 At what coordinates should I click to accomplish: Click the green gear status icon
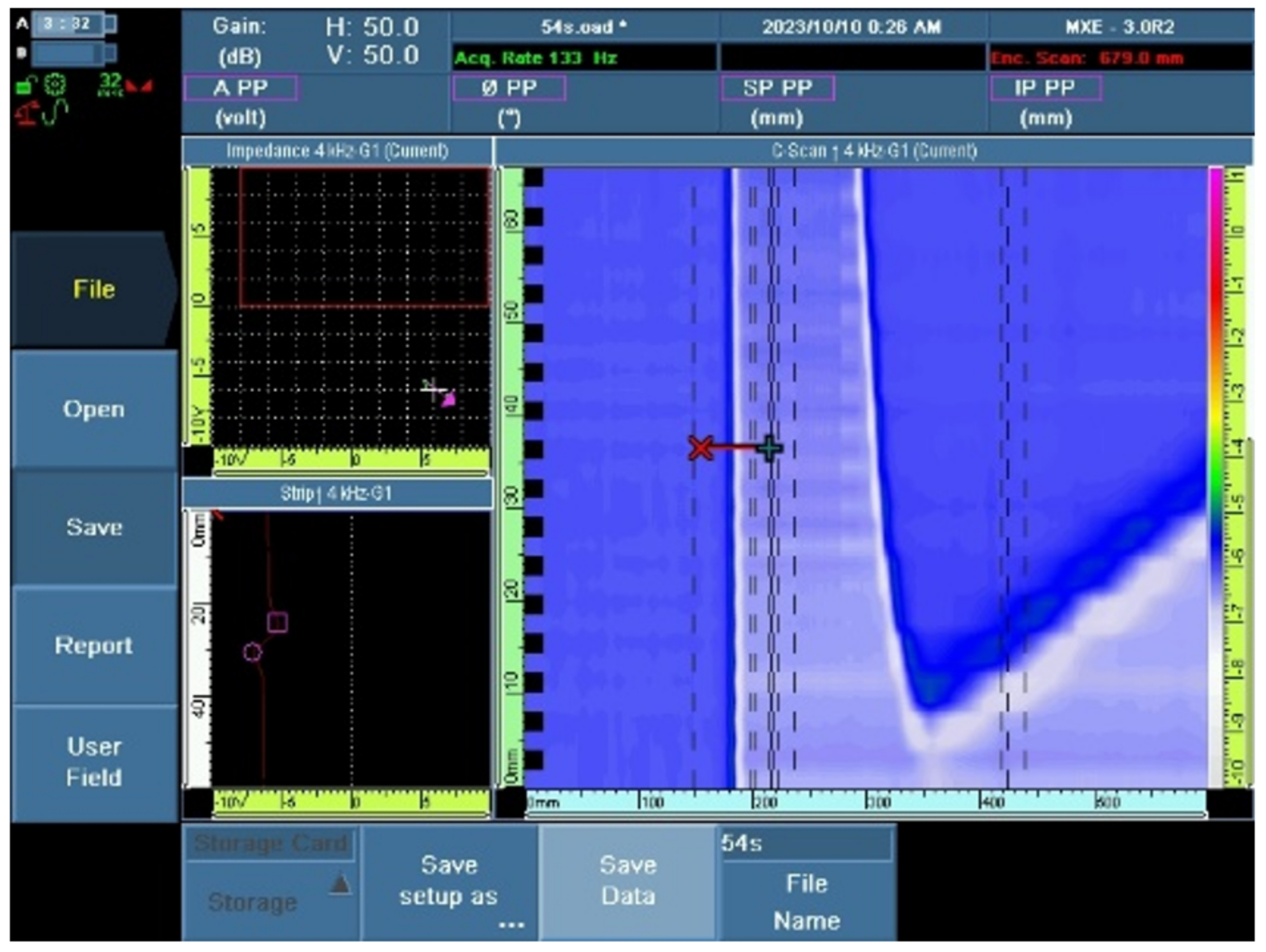pyautogui.click(x=55, y=85)
